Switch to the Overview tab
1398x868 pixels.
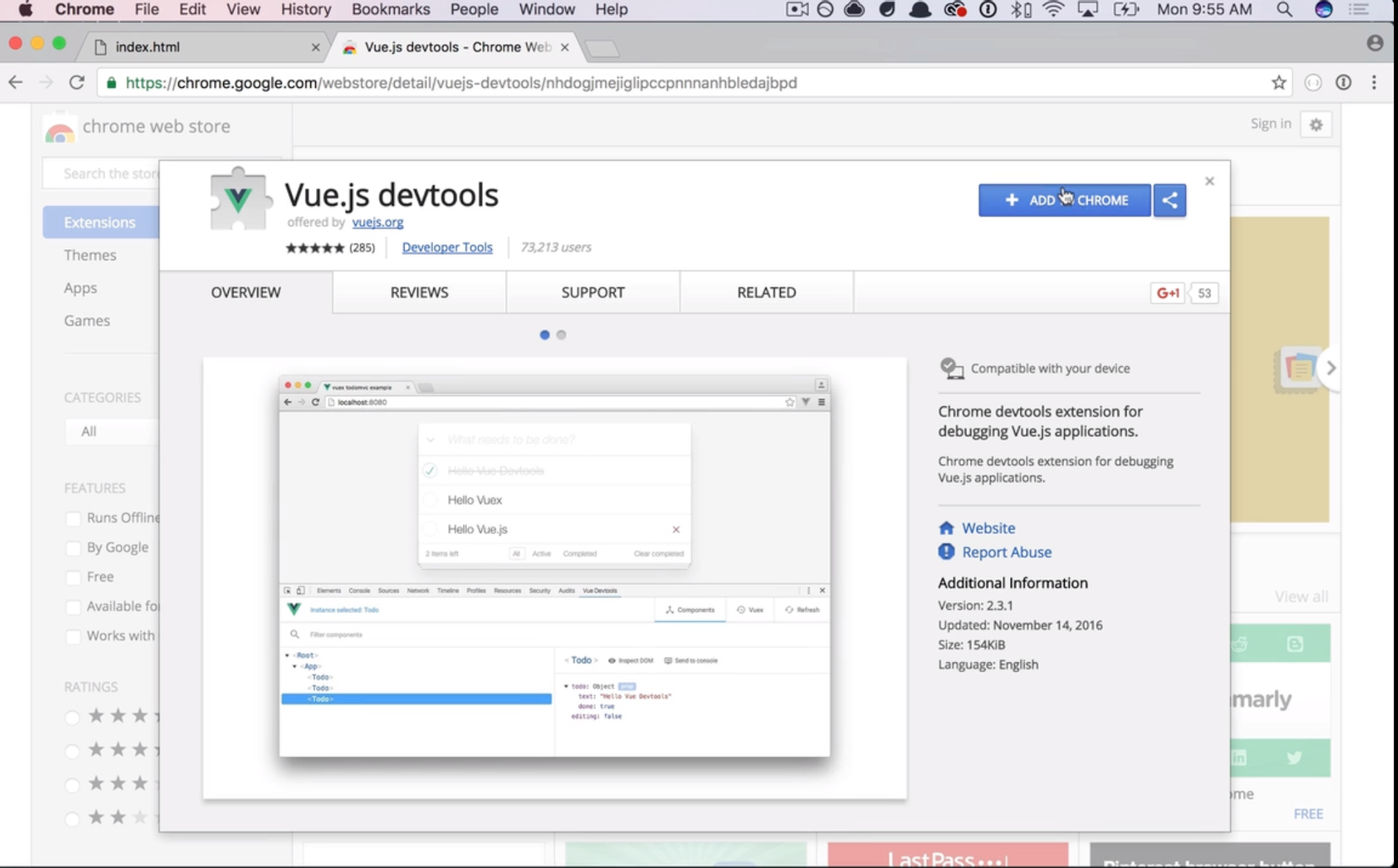246,292
